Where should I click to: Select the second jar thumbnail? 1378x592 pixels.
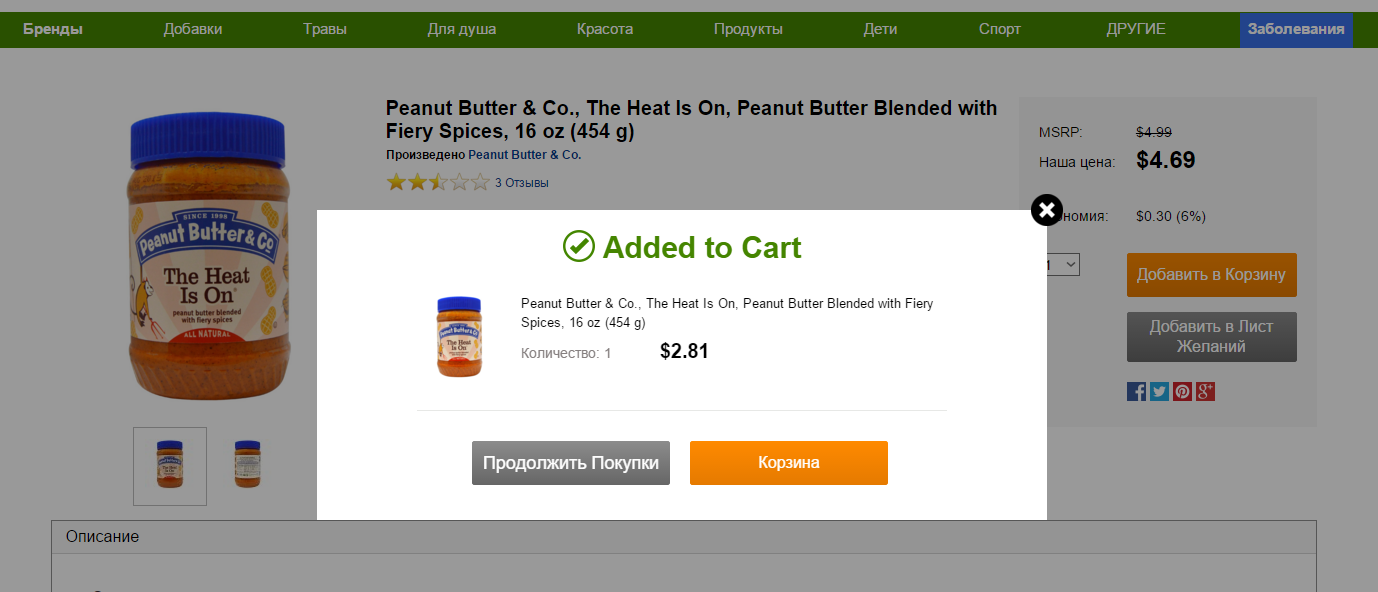247,465
